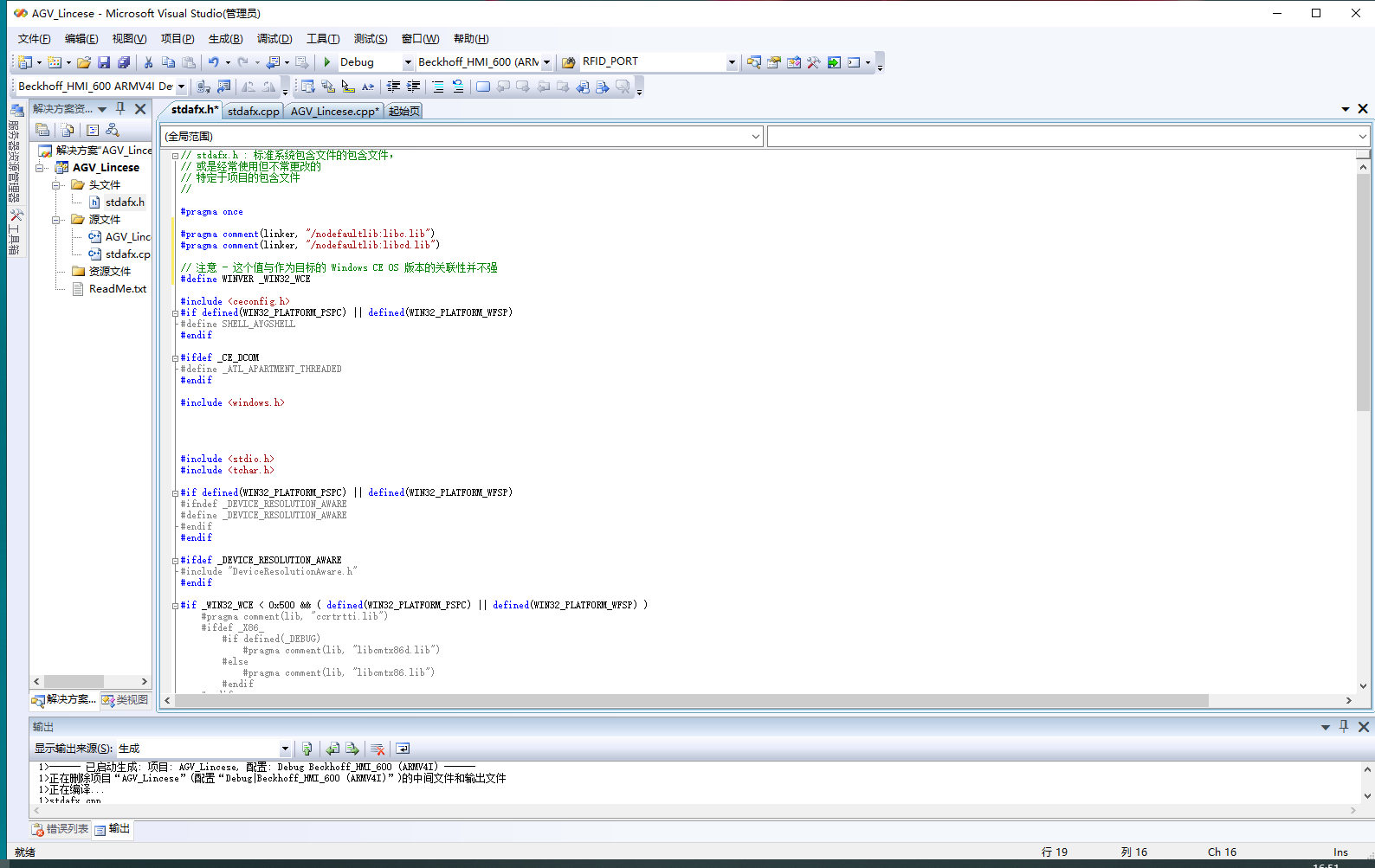
Task: Toggle word wrap in the Output panel
Action: point(403,749)
